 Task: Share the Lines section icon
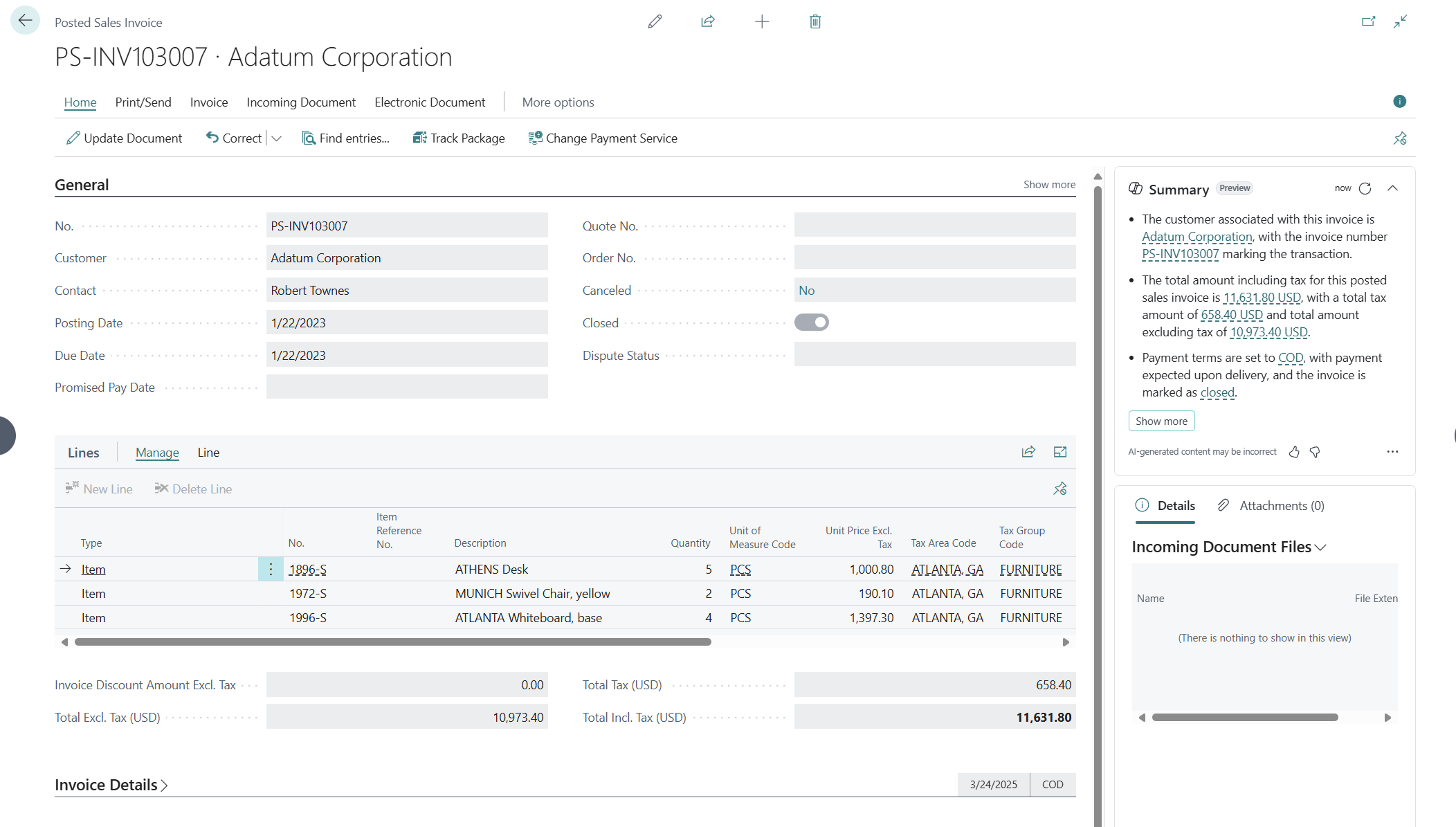pos(1028,452)
